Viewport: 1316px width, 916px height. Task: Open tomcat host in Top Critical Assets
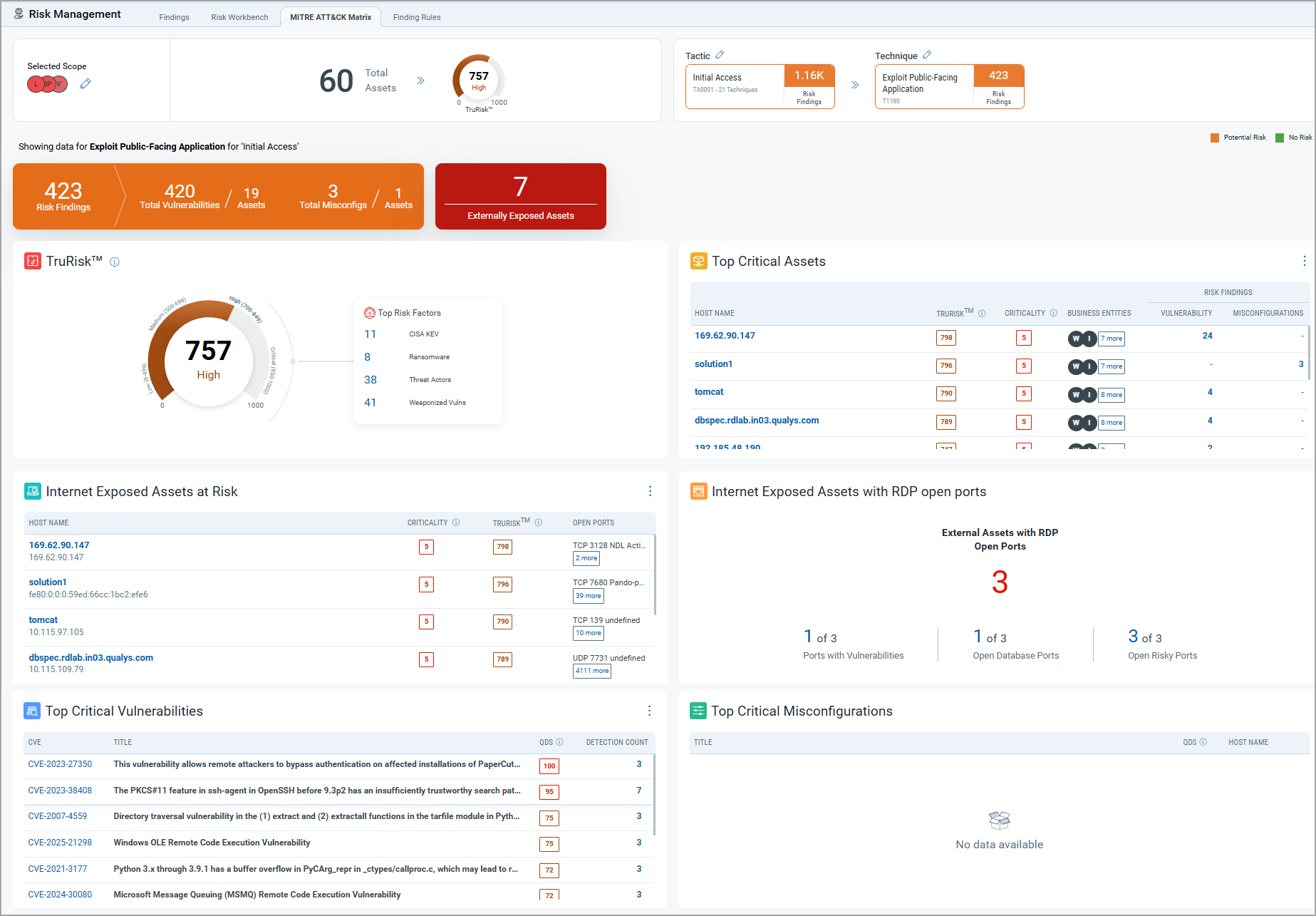click(709, 392)
